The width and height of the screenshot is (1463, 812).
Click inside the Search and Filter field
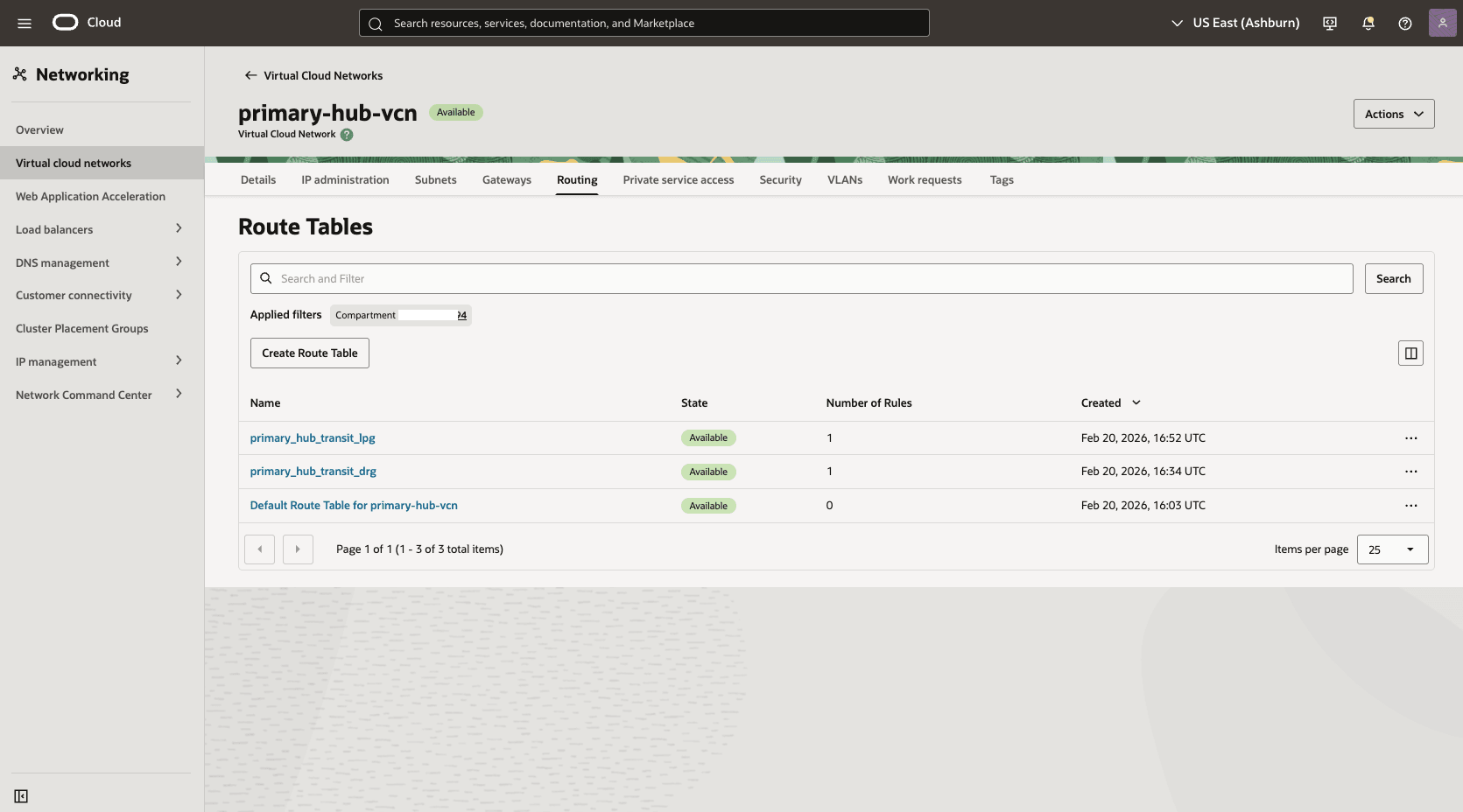613,278
